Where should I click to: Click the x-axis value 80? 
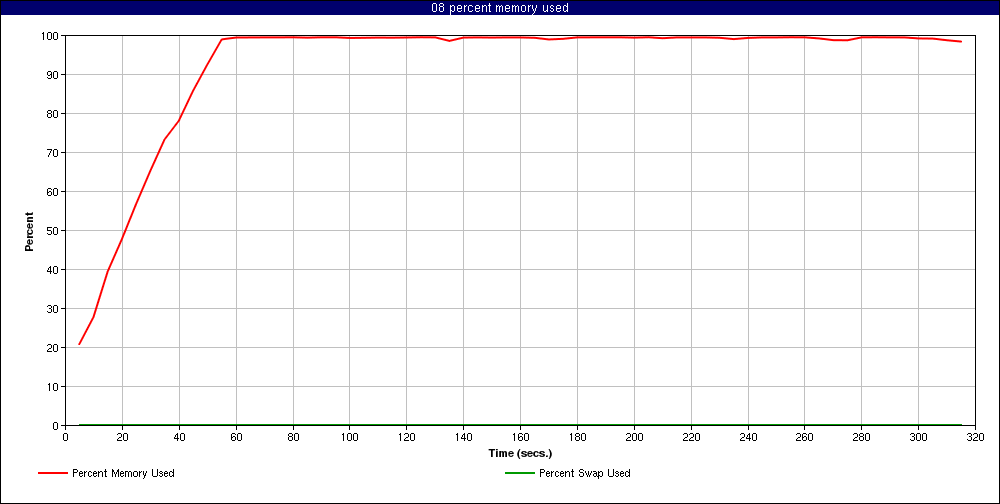coord(293,437)
